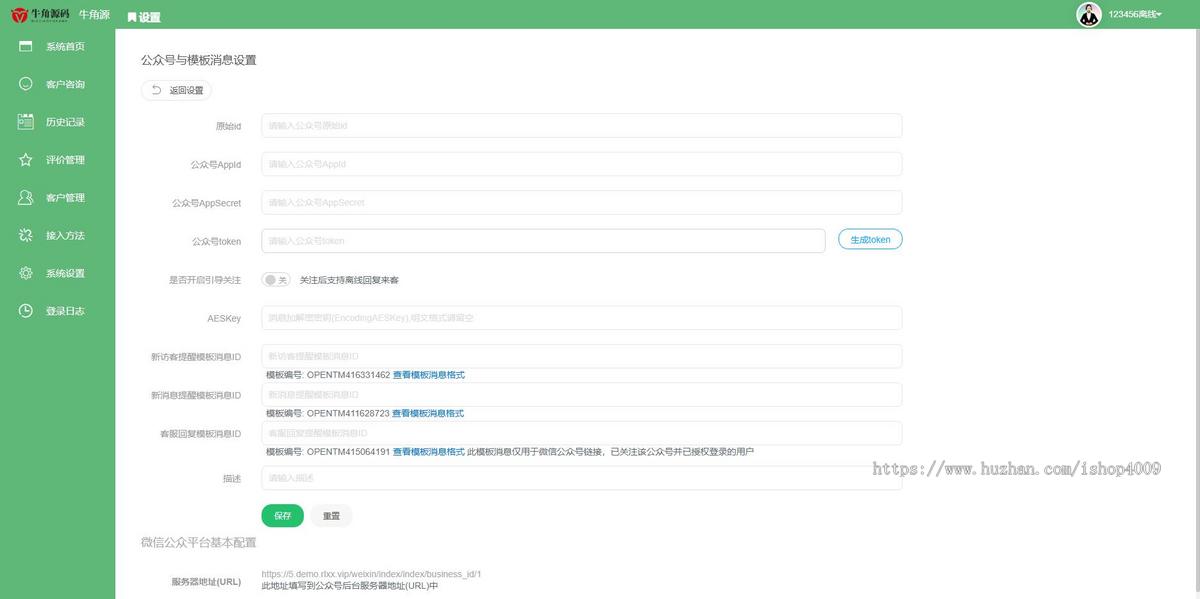The width and height of the screenshot is (1200, 599).
Task: Click the 接入方法 plug icon
Action: click(26, 235)
